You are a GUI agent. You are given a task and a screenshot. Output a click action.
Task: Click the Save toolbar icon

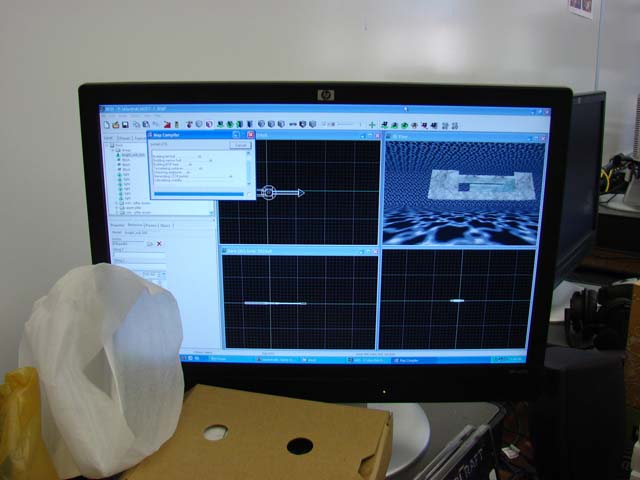124,124
